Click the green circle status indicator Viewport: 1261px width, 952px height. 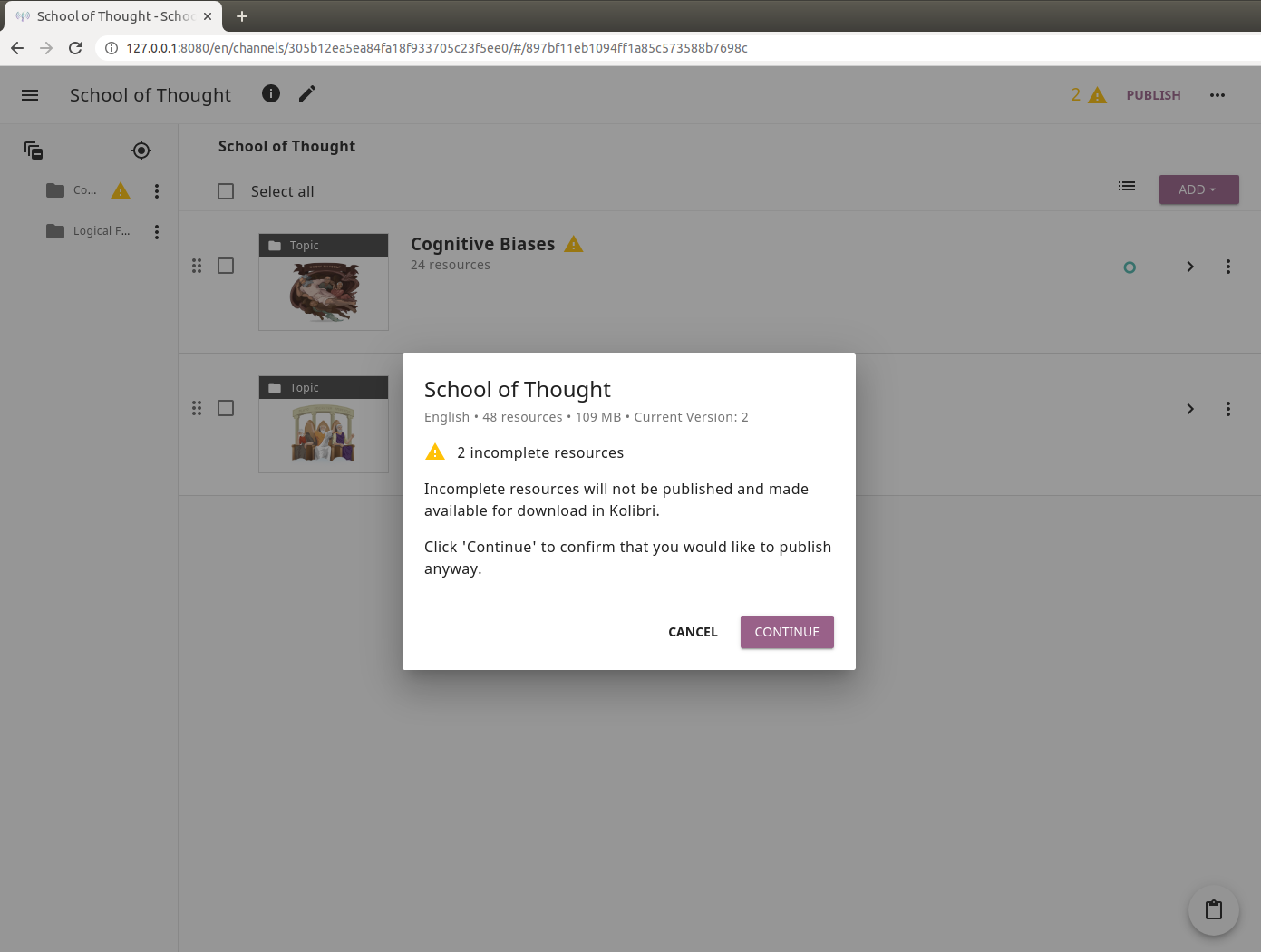click(1130, 267)
